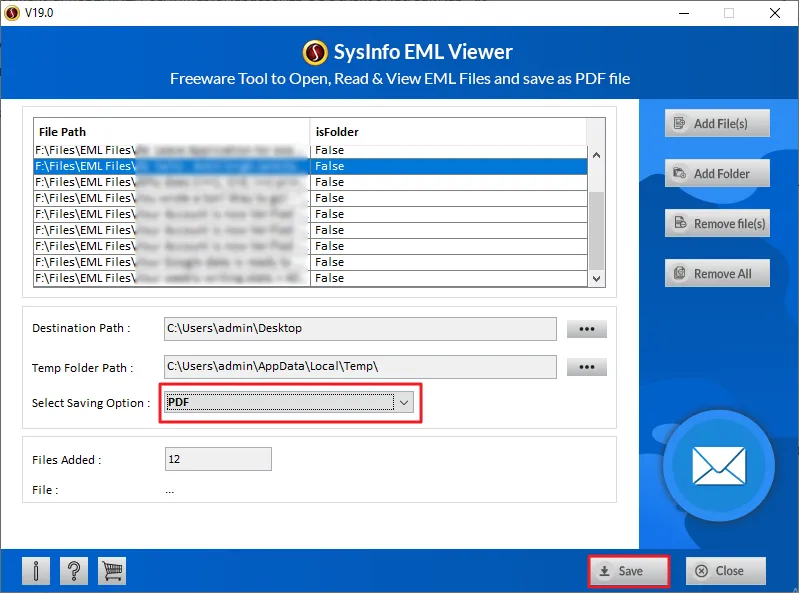
Task: Browse for Destination Path with ellipsis button
Action: [x=587, y=329]
